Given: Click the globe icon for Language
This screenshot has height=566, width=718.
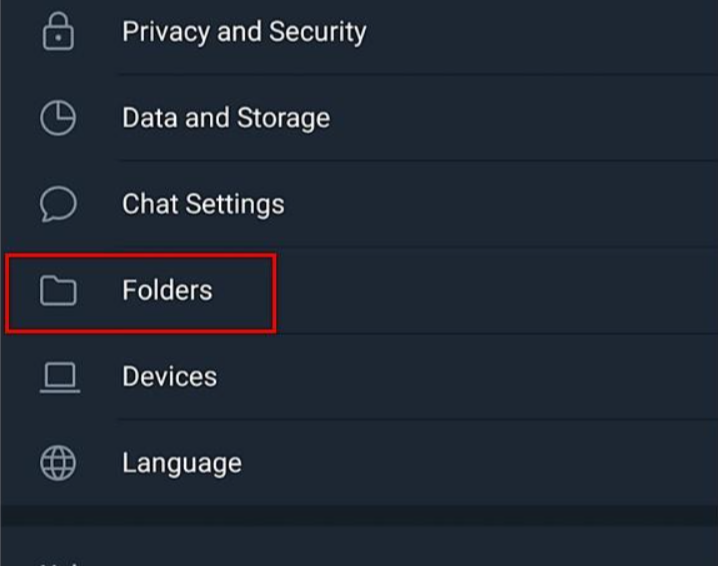Looking at the screenshot, I should [x=58, y=463].
